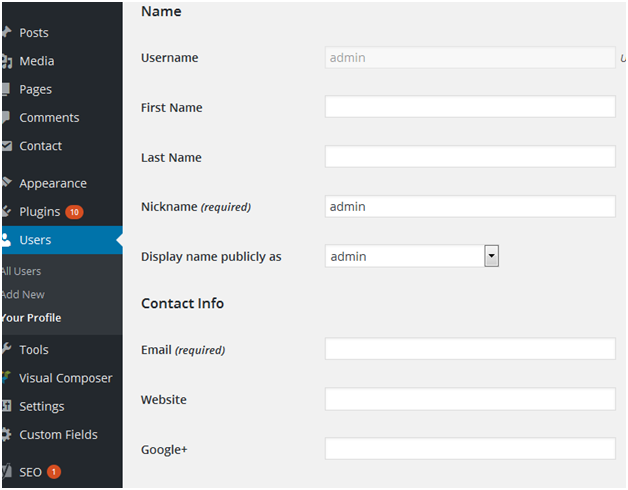Open the Your Profile submenu link

point(31,318)
